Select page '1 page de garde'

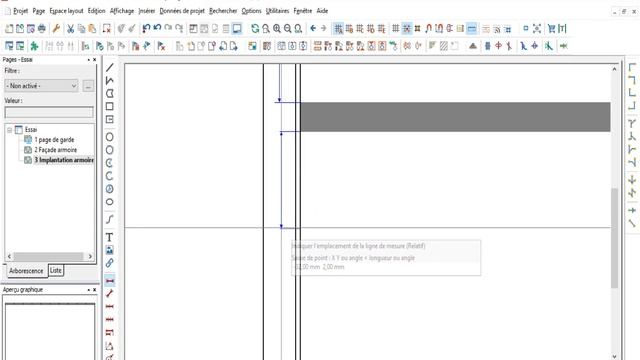coord(54,140)
